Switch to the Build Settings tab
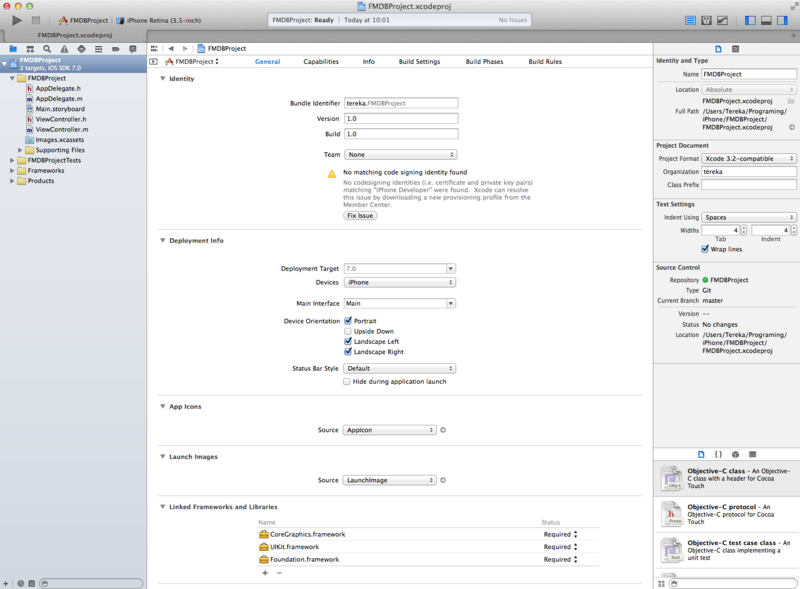The height and width of the screenshot is (589, 800). pos(419,62)
